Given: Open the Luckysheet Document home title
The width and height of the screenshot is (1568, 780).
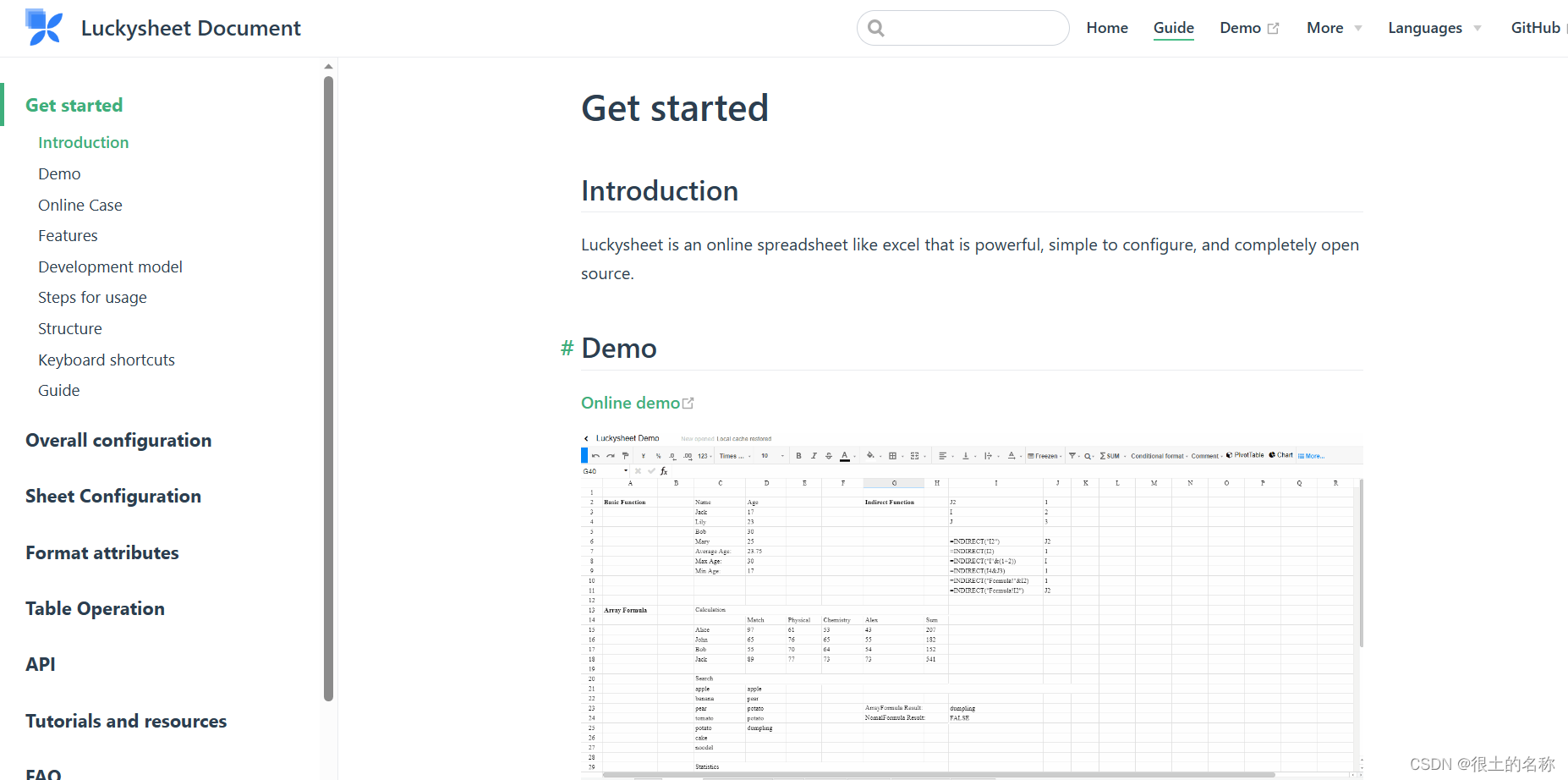Looking at the screenshot, I should tap(190, 28).
